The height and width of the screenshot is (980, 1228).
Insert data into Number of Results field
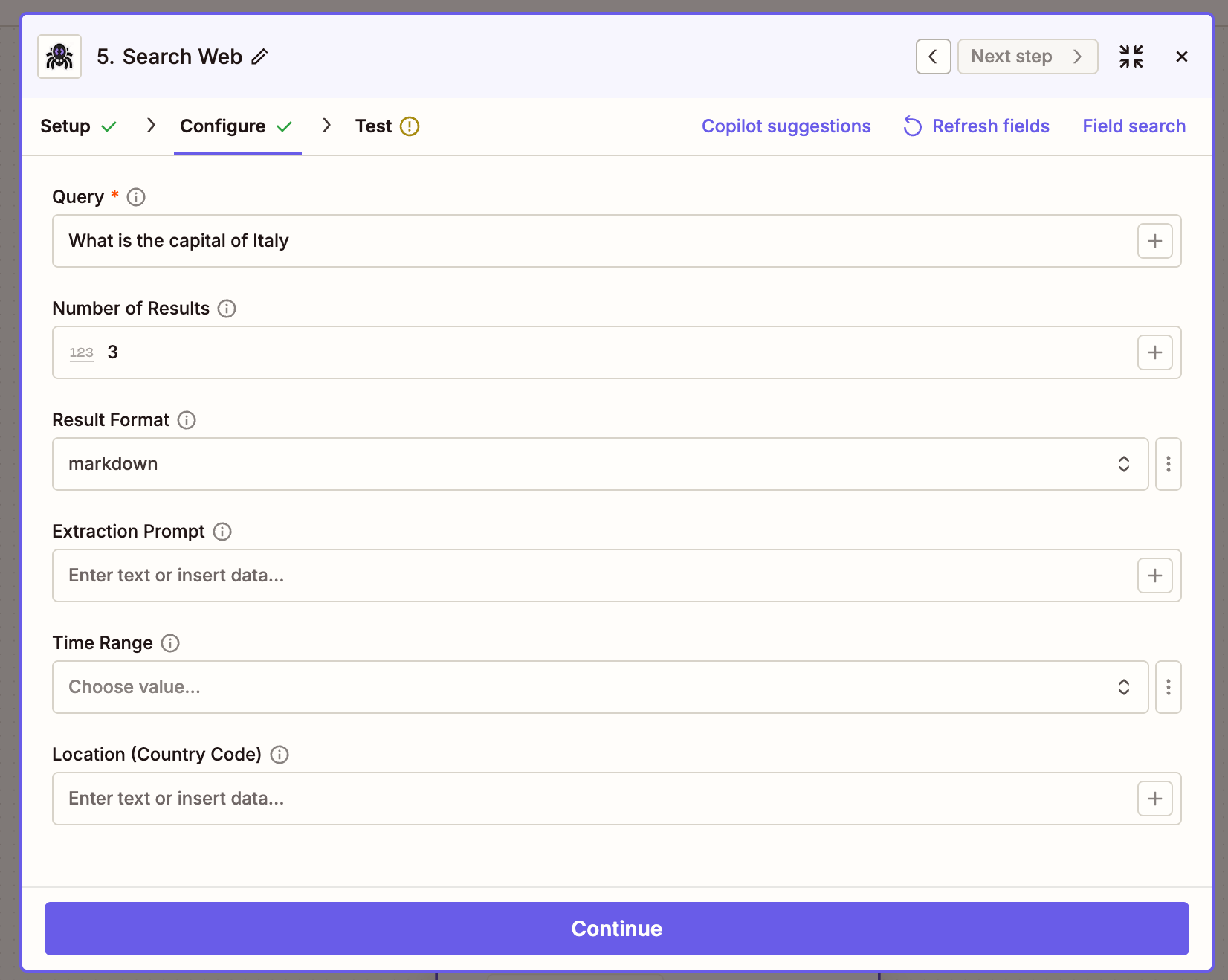point(1154,352)
